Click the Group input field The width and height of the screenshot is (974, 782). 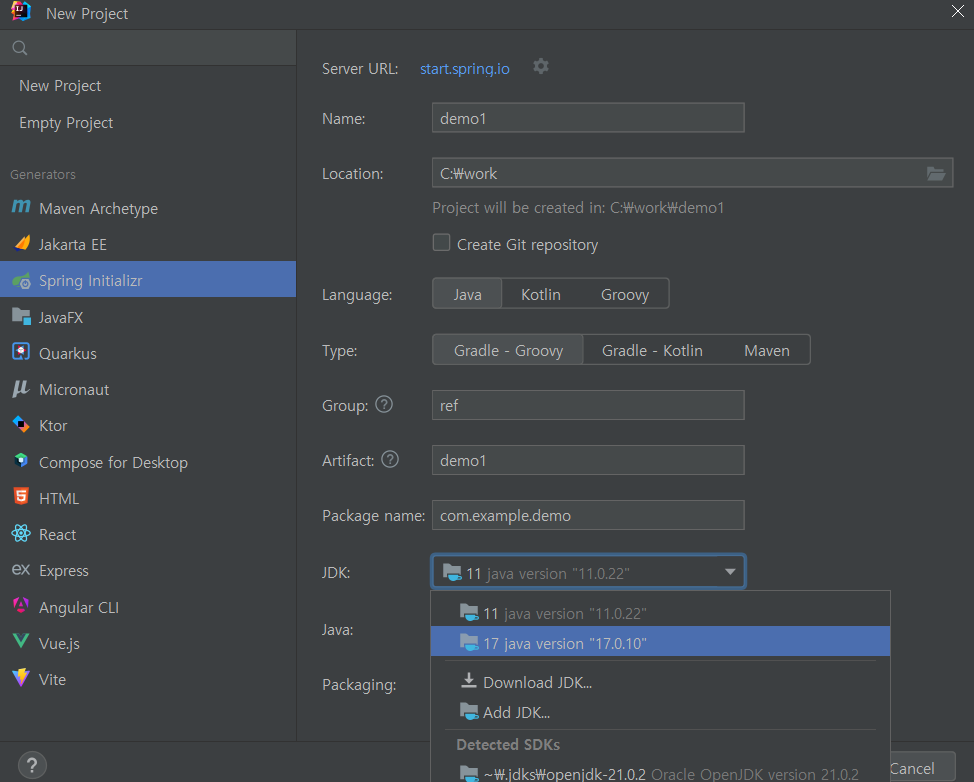click(588, 405)
